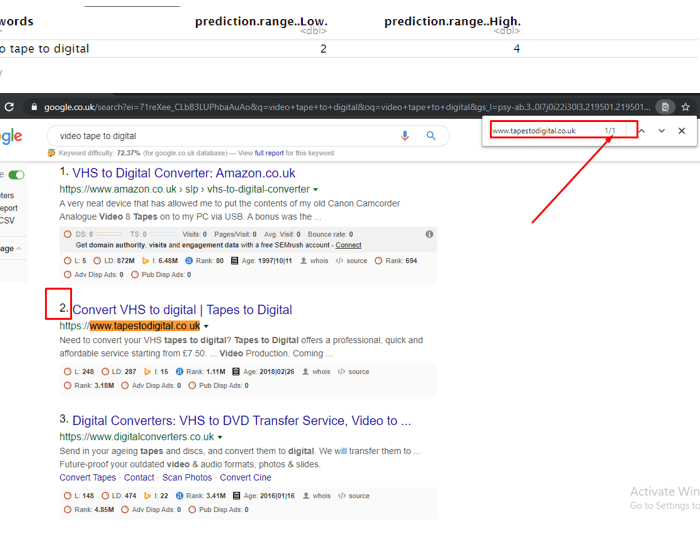Screen dimensions: 700x557
Task: Click the find-in-page text field
Action: pos(547,131)
